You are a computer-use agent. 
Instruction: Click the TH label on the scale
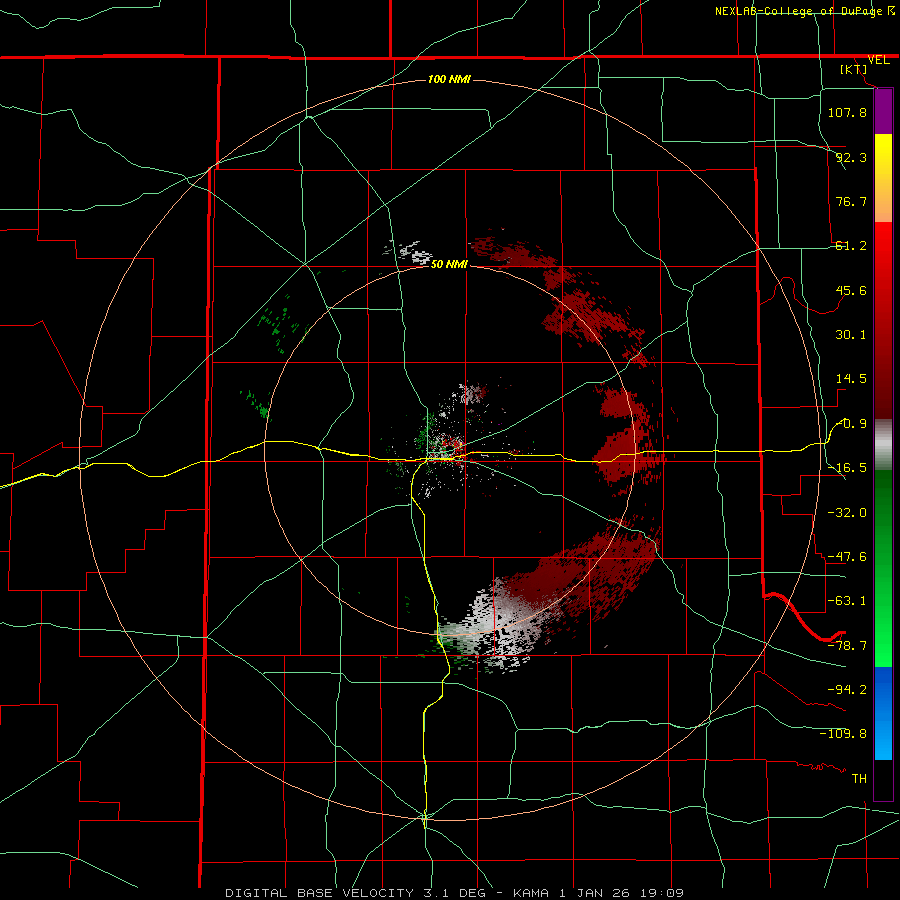coord(859,778)
